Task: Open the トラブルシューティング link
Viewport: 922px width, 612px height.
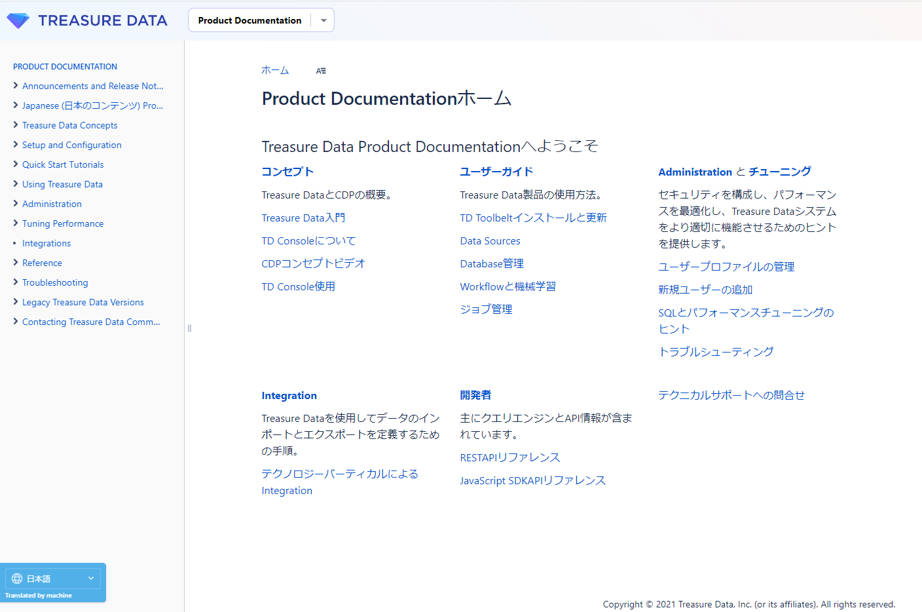Action: 716,352
